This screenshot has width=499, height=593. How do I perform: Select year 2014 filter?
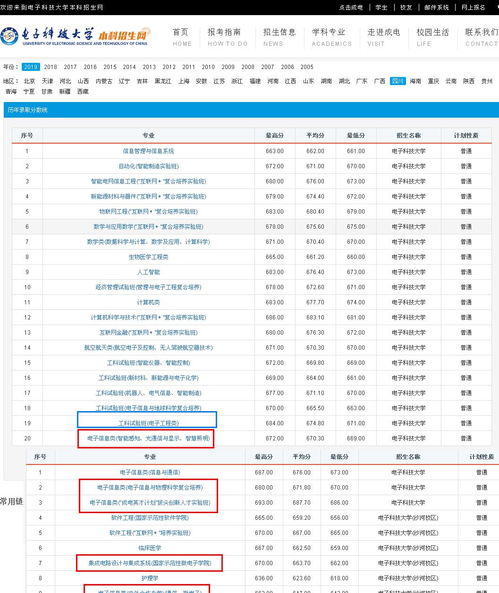click(x=129, y=67)
